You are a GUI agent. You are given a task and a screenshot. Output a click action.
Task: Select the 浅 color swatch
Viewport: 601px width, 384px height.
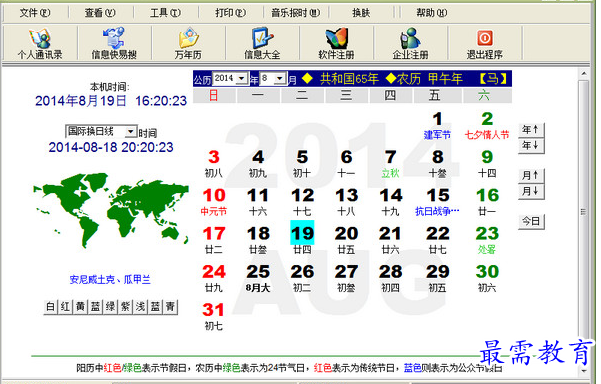(141, 307)
